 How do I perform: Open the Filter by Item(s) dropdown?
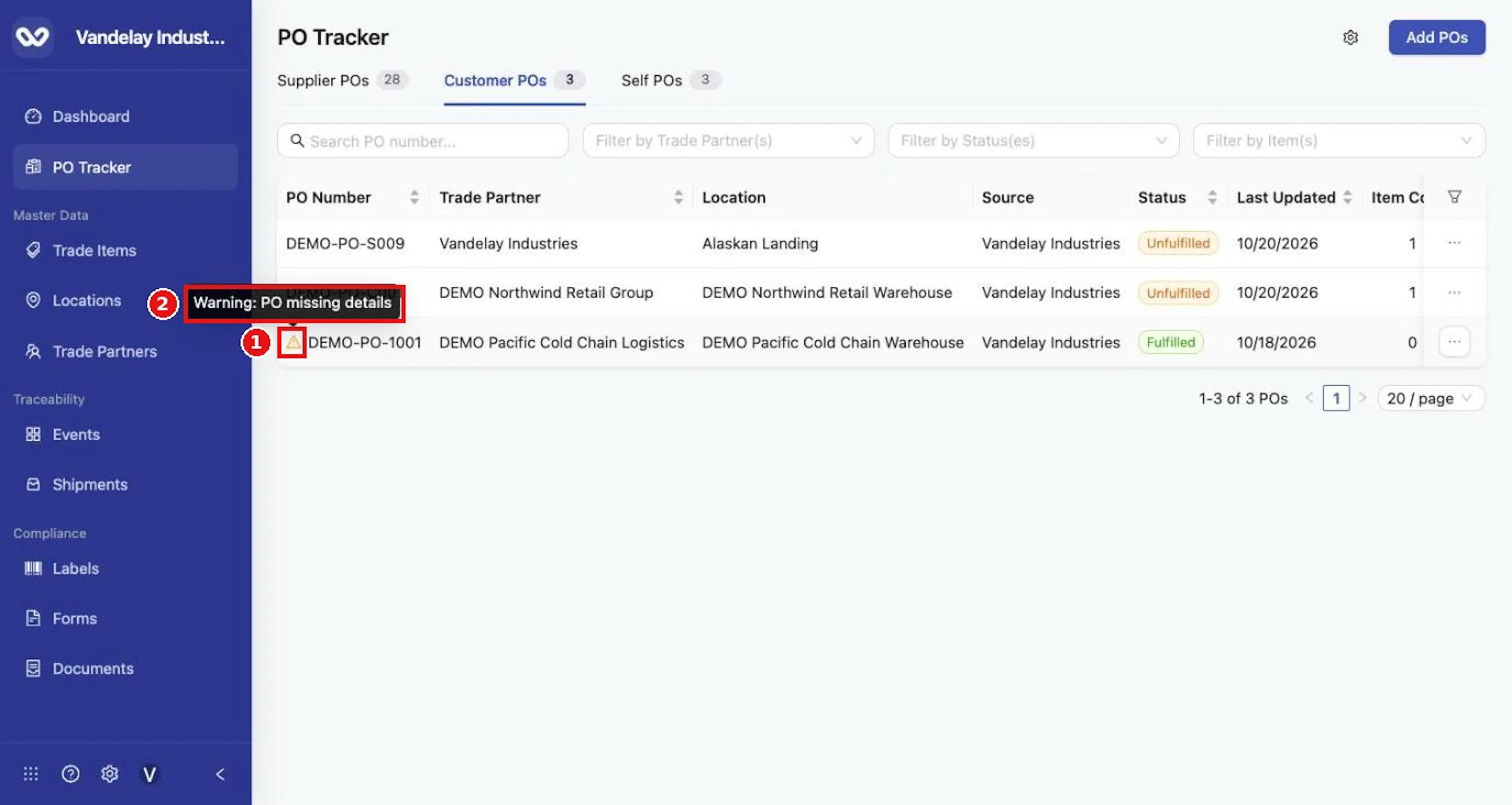[x=1339, y=141]
